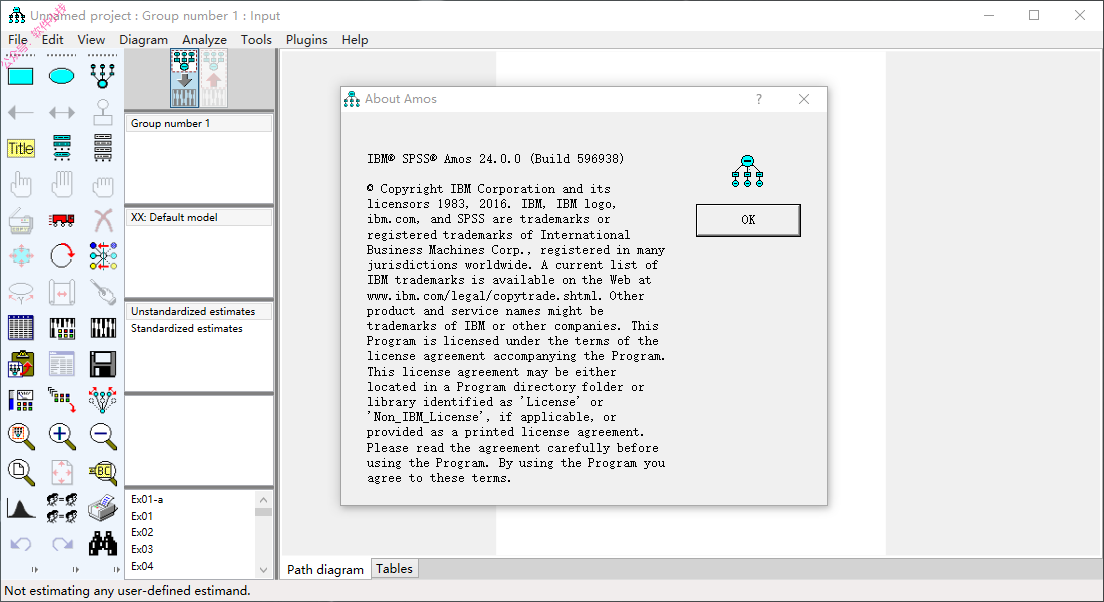Image resolution: width=1104 pixels, height=602 pixels.
Task: Choose the double-headed covariance arrow tool
Action: 61,112
